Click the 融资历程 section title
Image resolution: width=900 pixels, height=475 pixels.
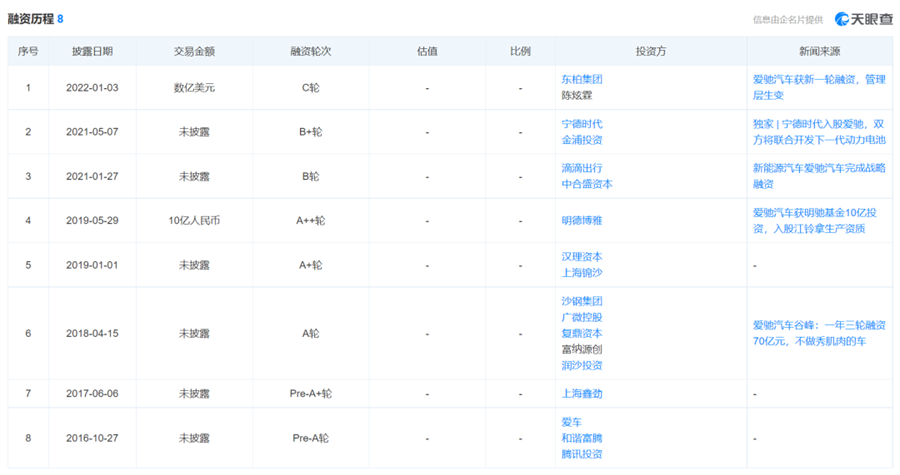click(30, 19)
